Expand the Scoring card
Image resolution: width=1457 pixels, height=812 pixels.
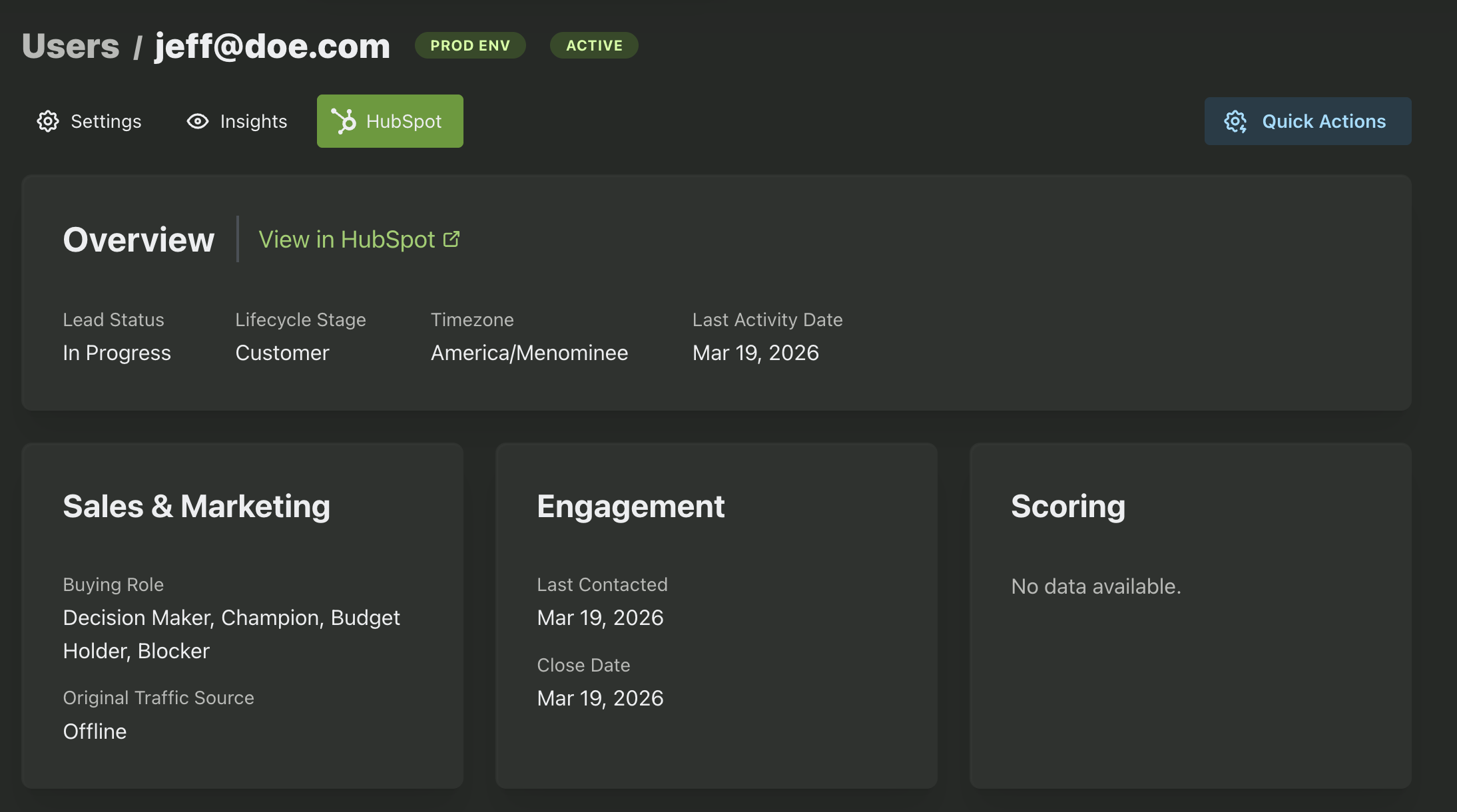click(x=1067, y=506)
